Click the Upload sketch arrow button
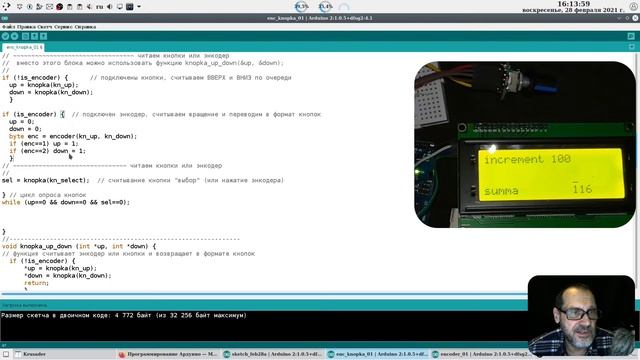 (15, 36)
